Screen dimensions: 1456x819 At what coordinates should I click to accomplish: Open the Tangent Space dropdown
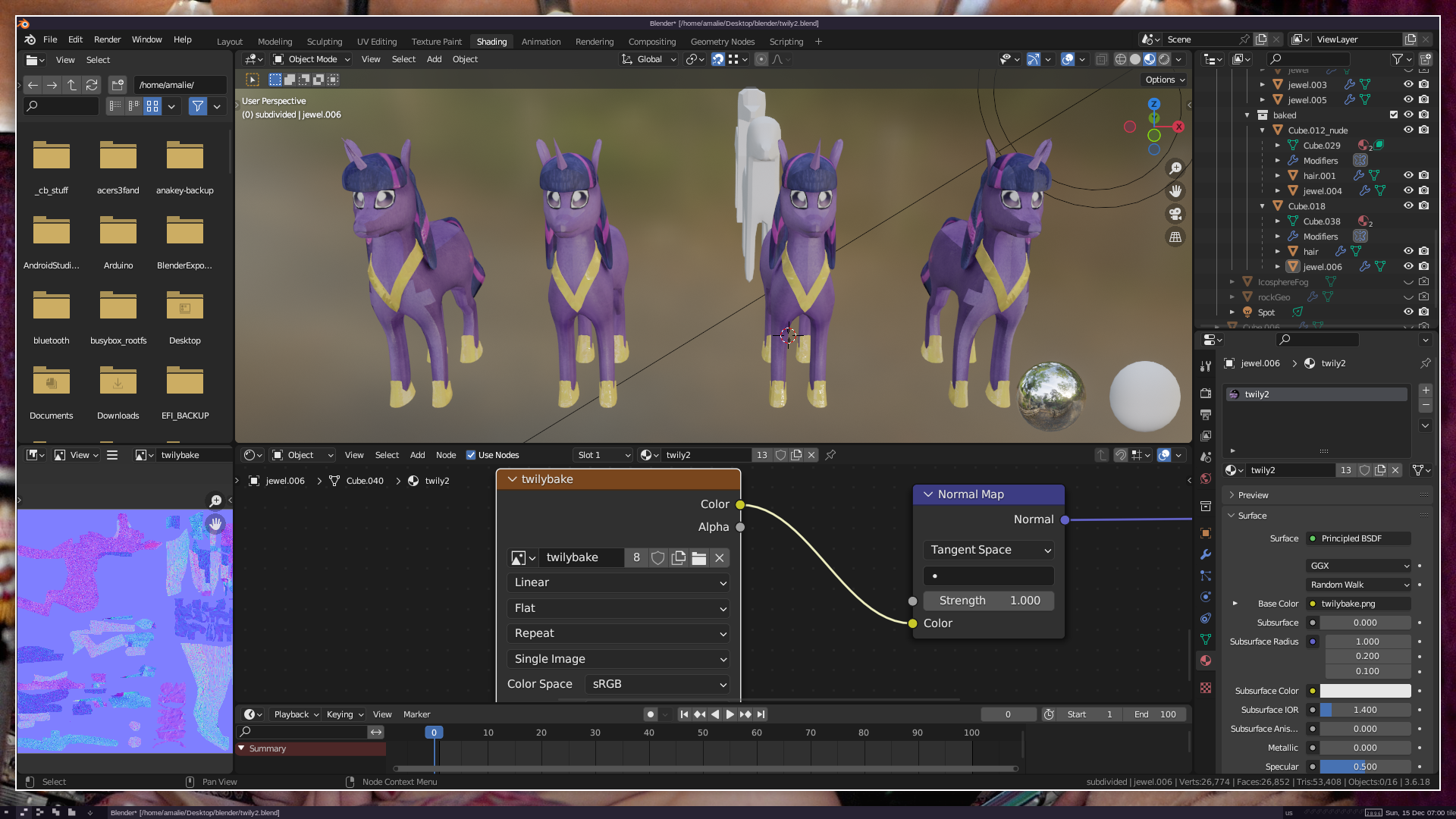989,550
